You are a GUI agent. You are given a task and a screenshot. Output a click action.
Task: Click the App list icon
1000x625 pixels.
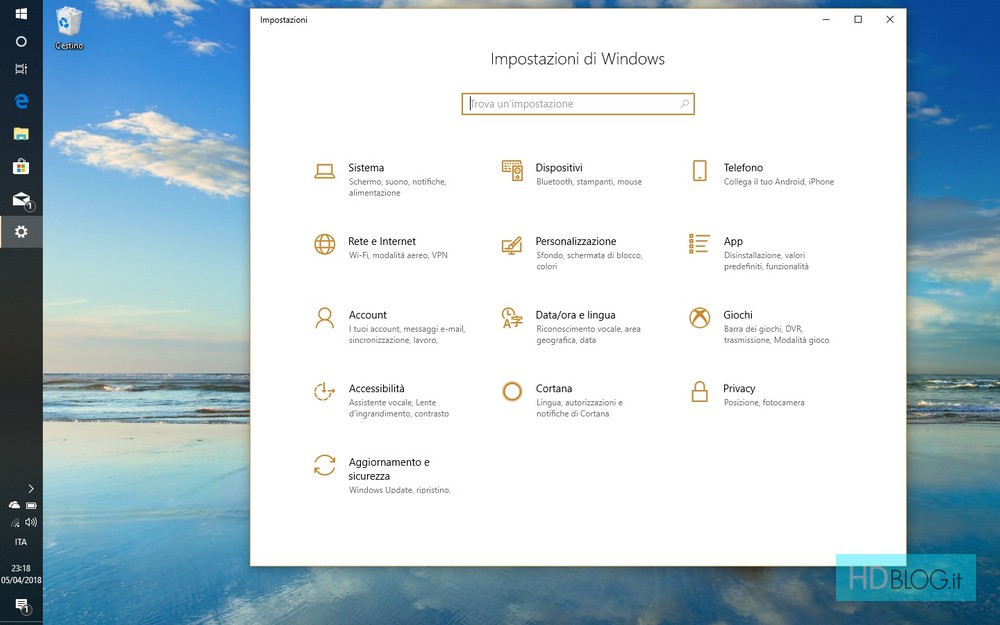700,244
